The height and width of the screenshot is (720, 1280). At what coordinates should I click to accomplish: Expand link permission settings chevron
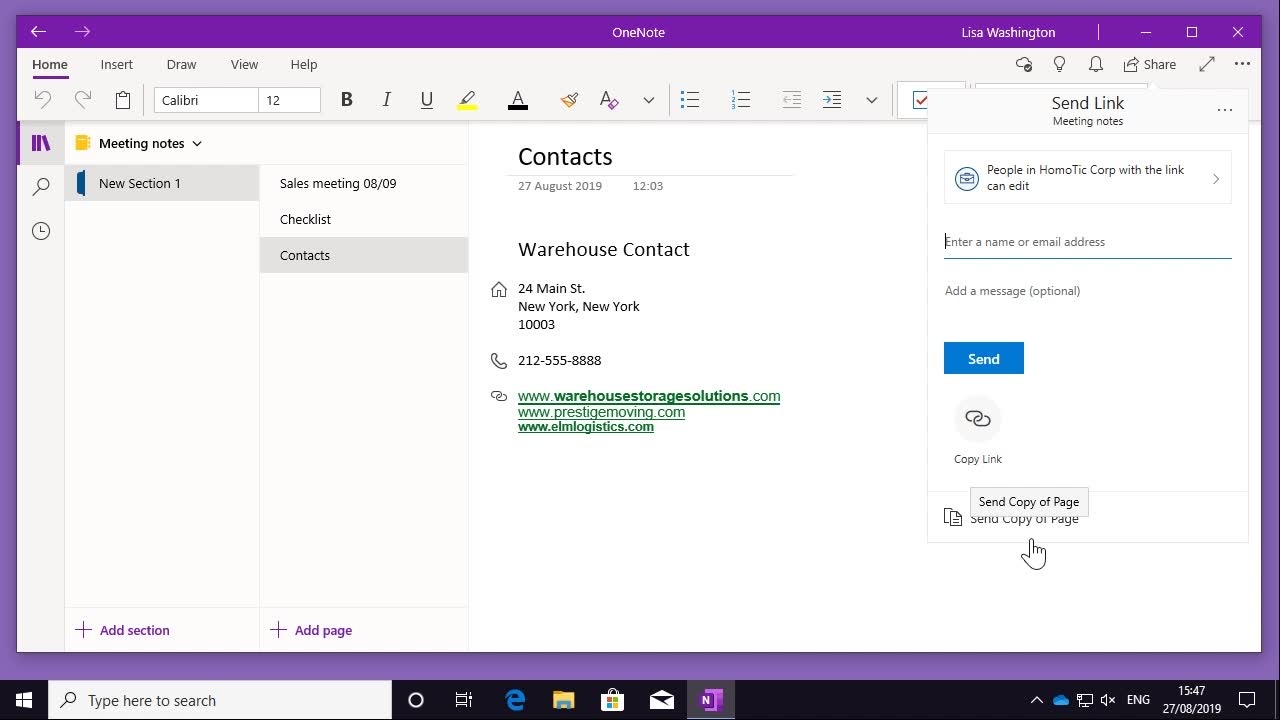tap(1216, 179)
